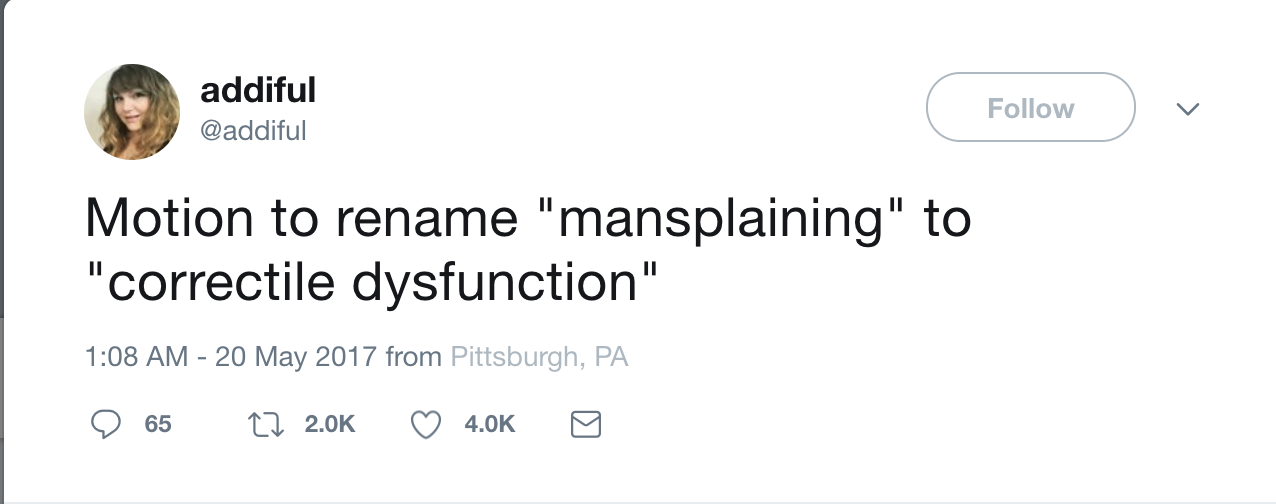Click the tweet text starting "Motion to rename"

pos(528,250)
